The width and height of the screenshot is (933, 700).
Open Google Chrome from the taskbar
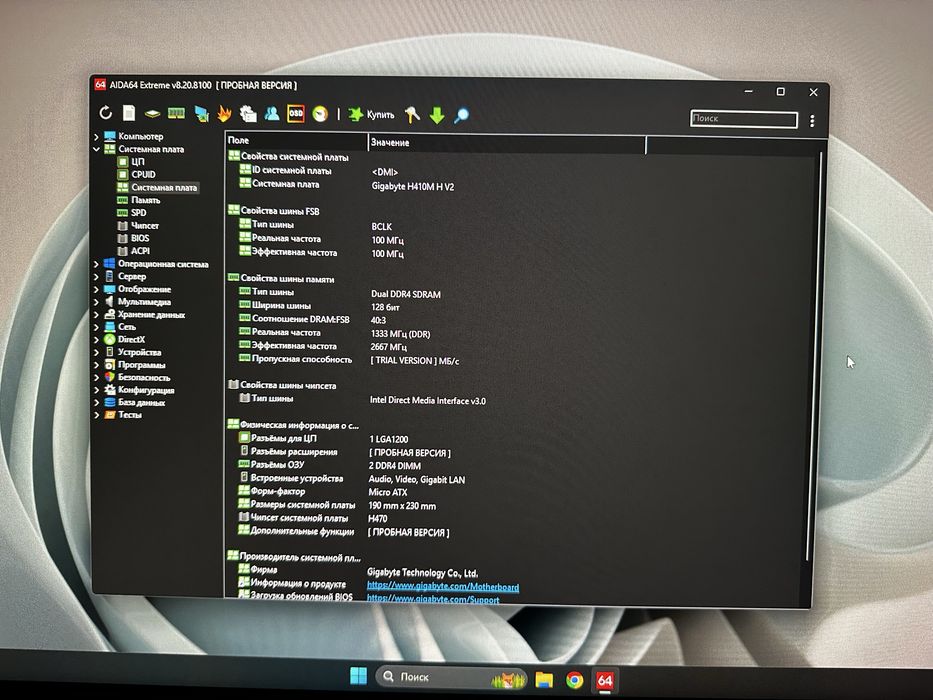[x=574, y=680]
